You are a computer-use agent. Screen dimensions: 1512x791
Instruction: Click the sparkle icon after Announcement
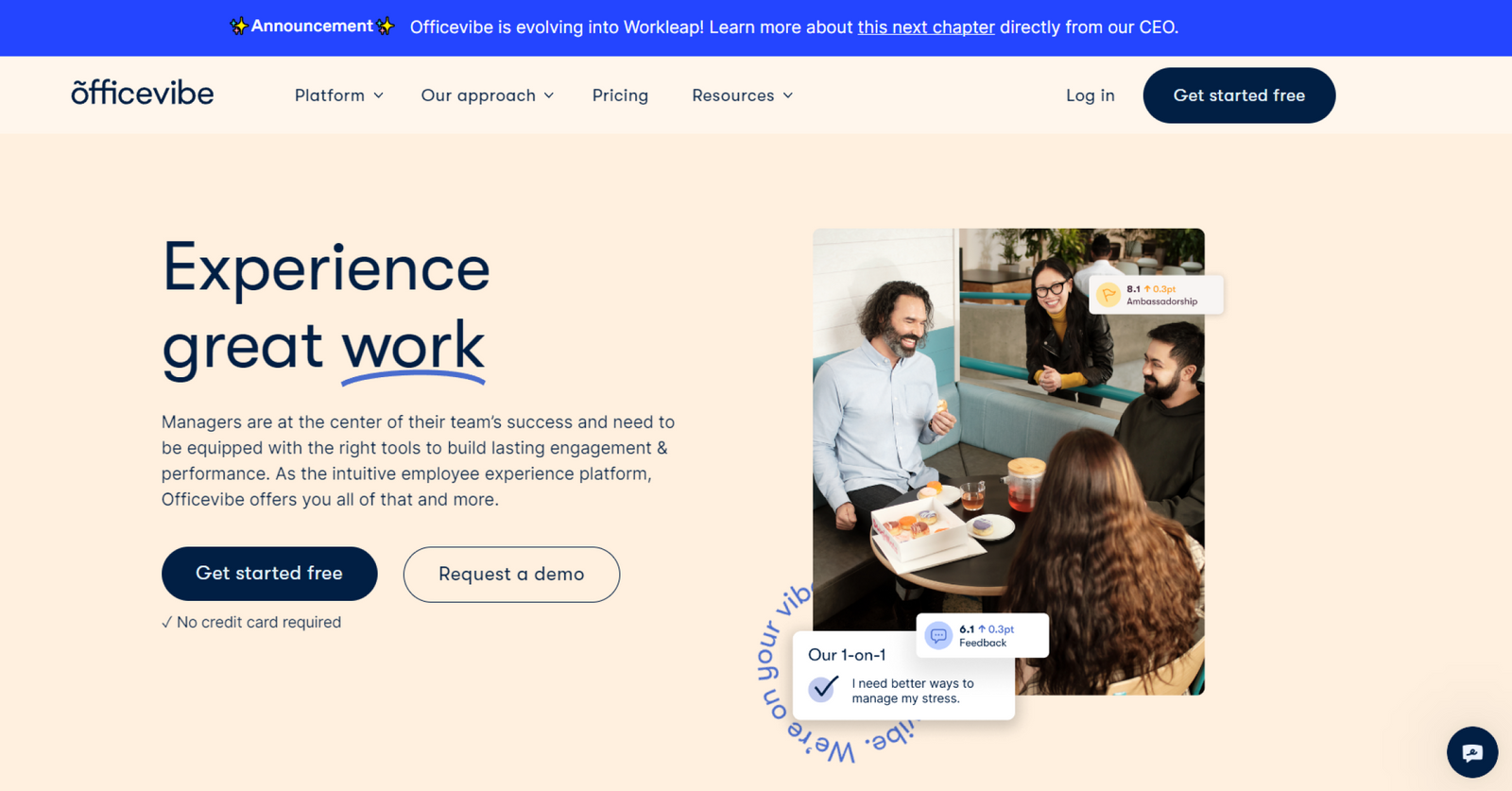pyautogui.click(x=385, y=26)
